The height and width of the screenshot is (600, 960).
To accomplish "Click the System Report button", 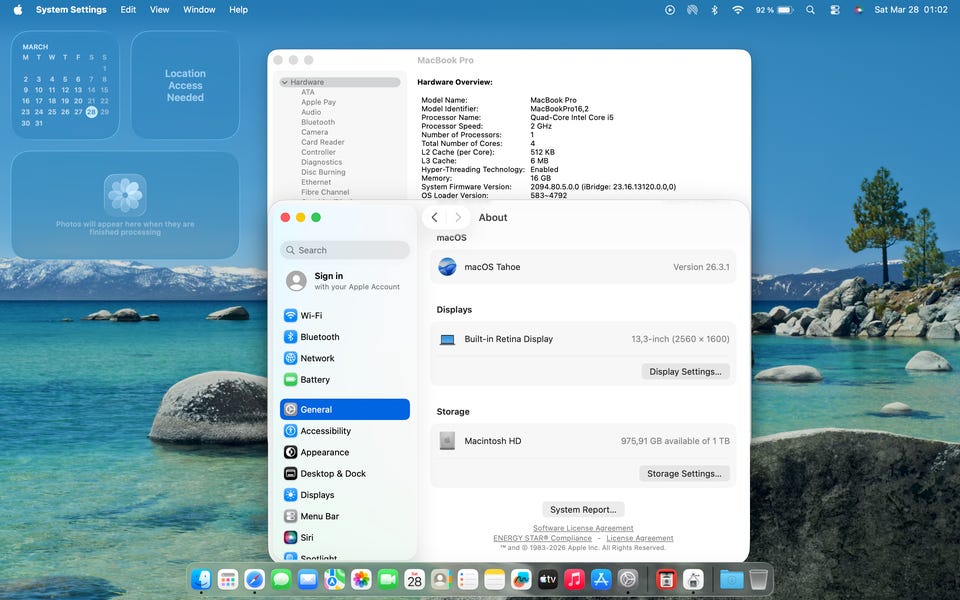I will point(583,510).
